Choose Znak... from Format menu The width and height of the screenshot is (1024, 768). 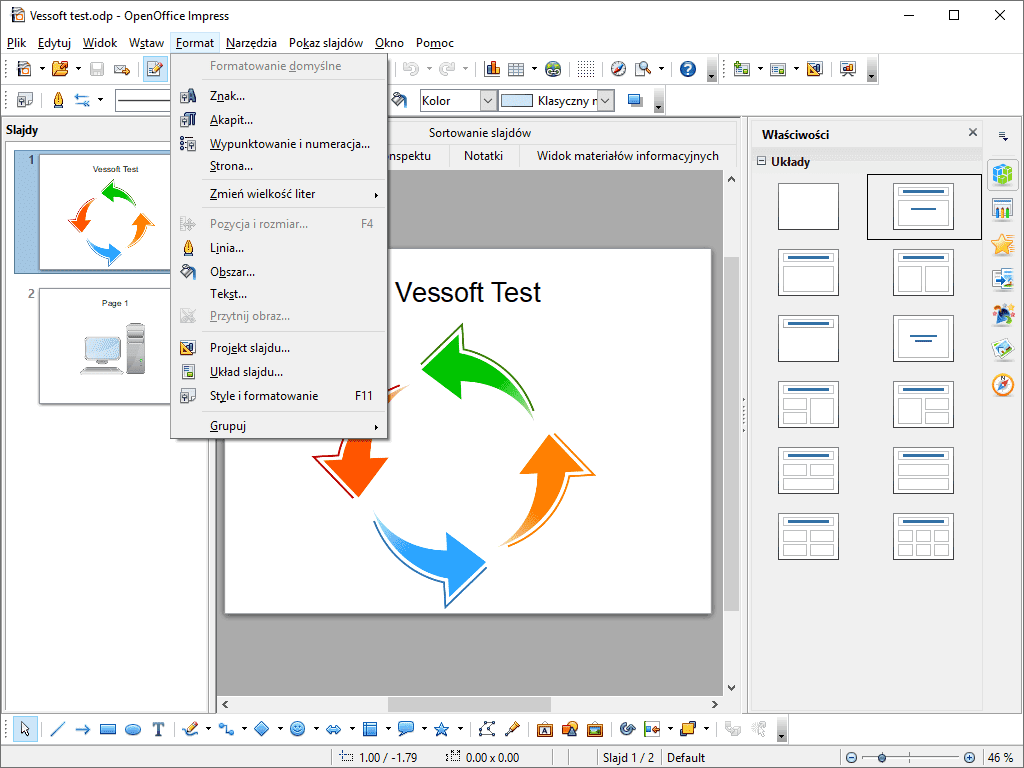(278, 96)
